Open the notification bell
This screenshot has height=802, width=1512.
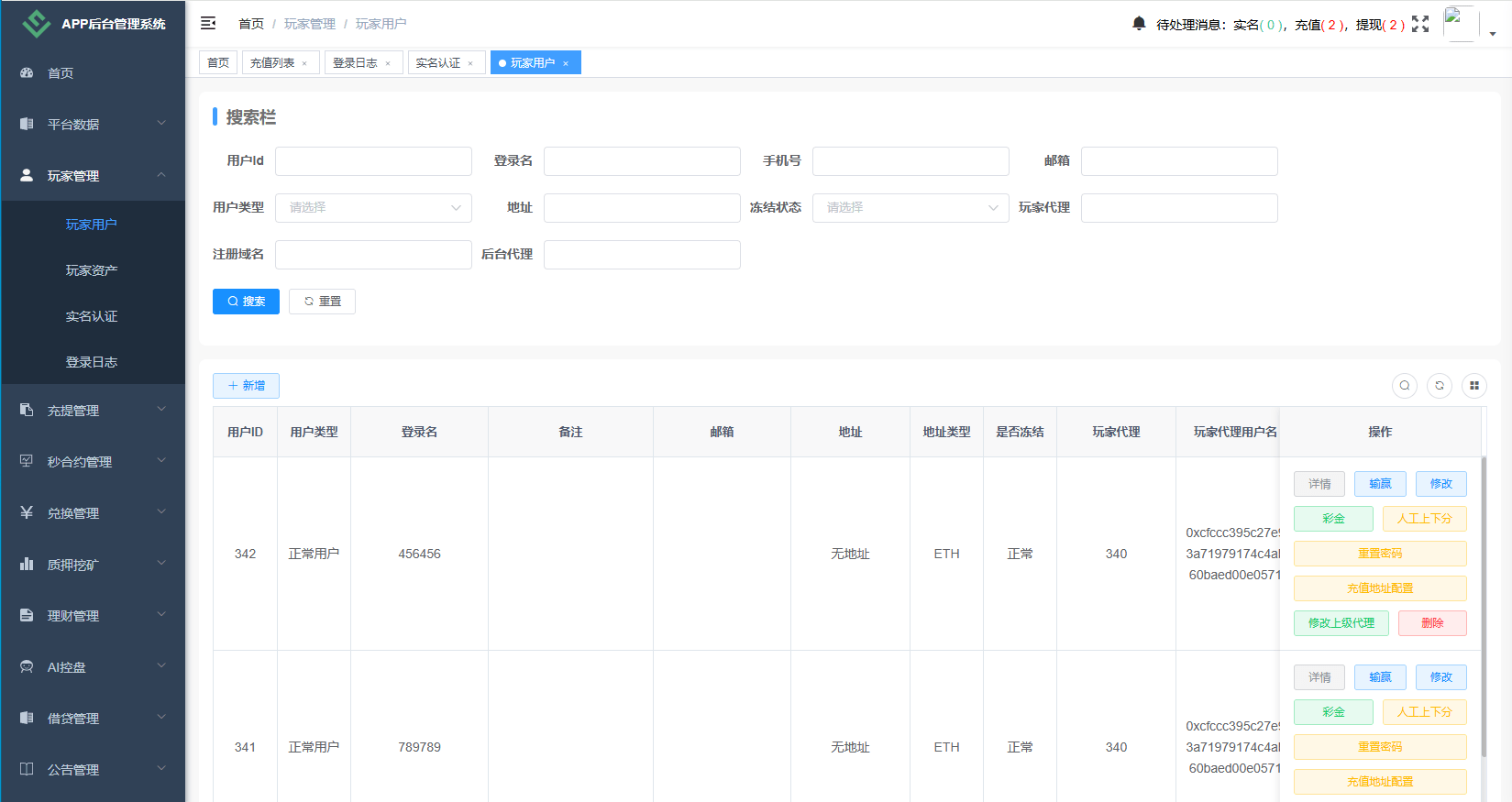[x=1139, y=24]
